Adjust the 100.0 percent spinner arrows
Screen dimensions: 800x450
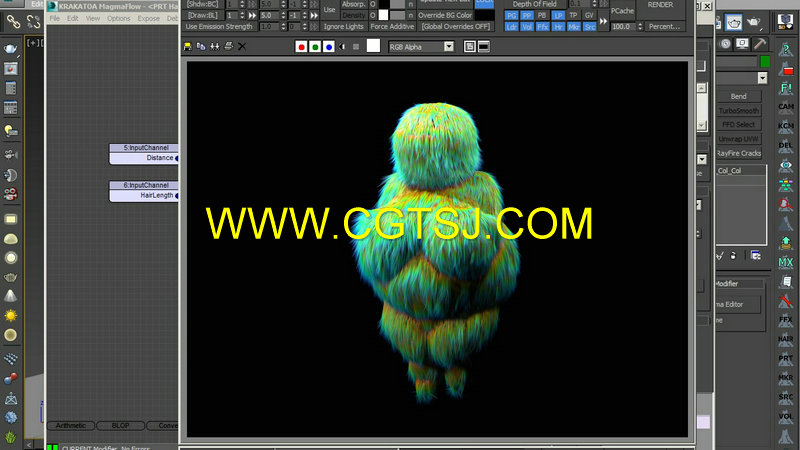coord(640,27)
